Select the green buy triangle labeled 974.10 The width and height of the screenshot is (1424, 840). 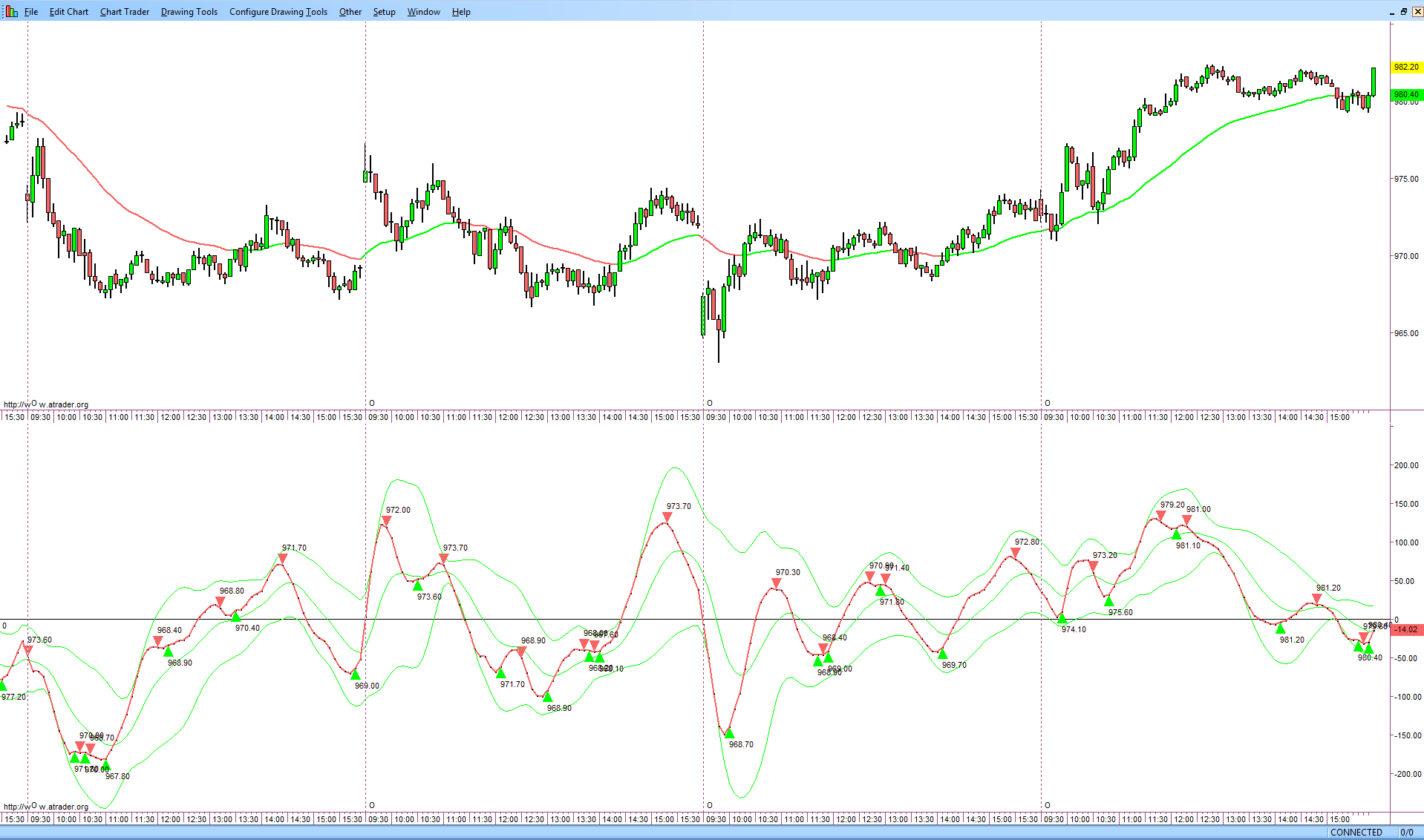click(1062, 618)
